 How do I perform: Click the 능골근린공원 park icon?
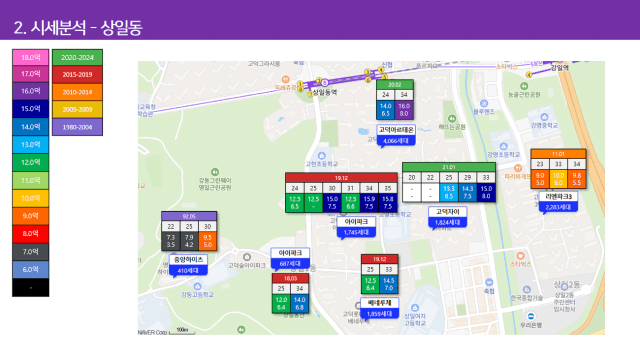tap(524, 86)
